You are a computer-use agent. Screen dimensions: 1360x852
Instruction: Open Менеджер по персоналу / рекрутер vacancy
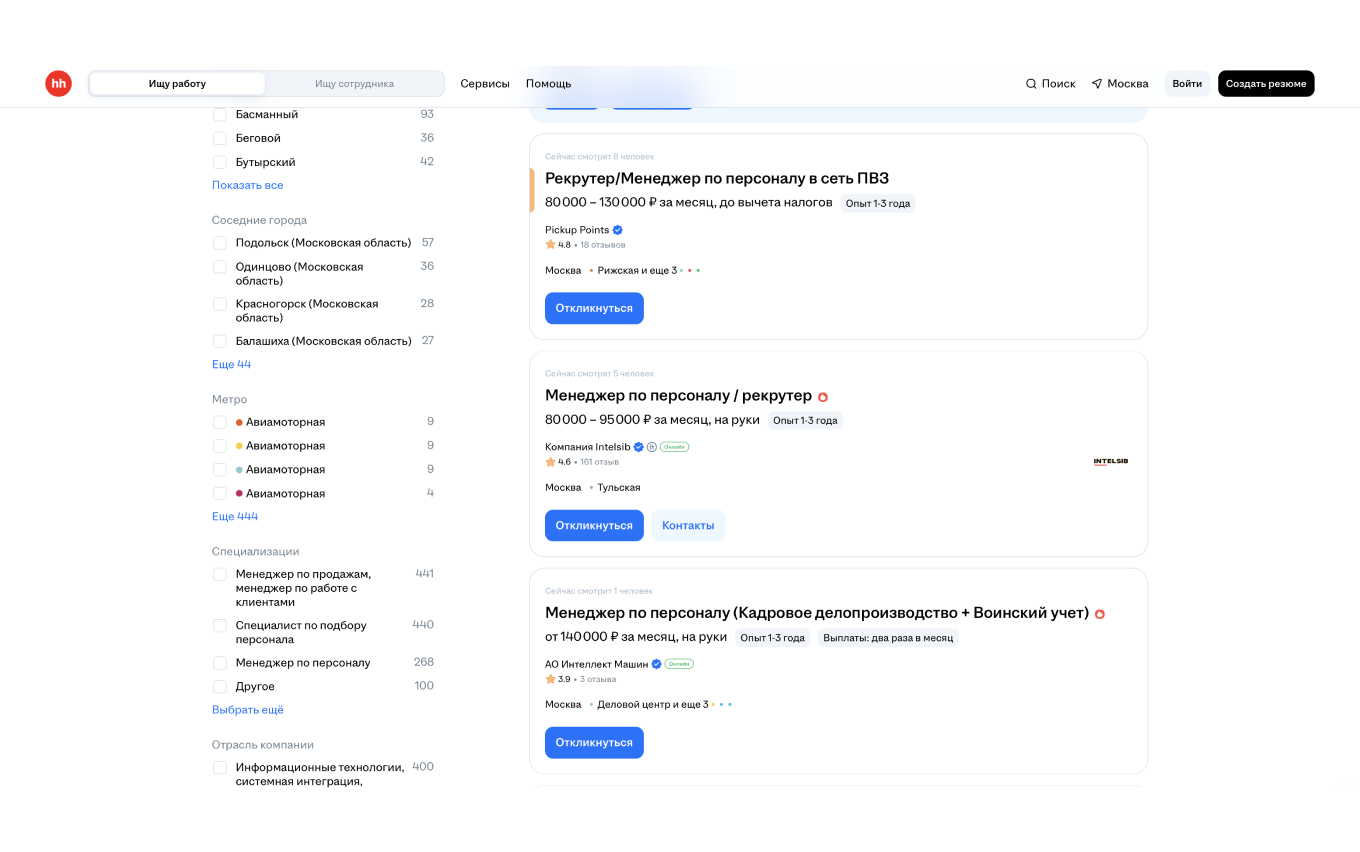point(678,396)
